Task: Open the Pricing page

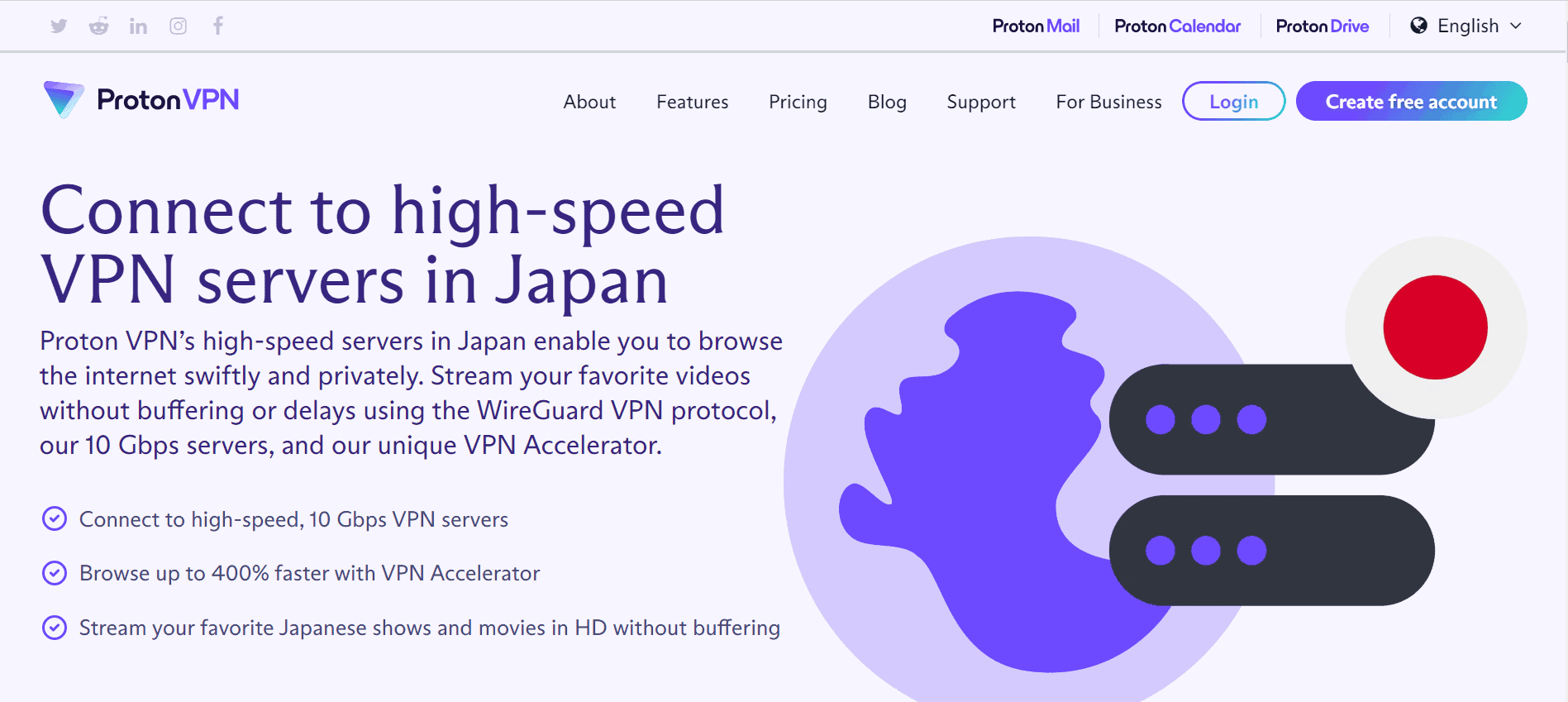Action: coord(798,102)
